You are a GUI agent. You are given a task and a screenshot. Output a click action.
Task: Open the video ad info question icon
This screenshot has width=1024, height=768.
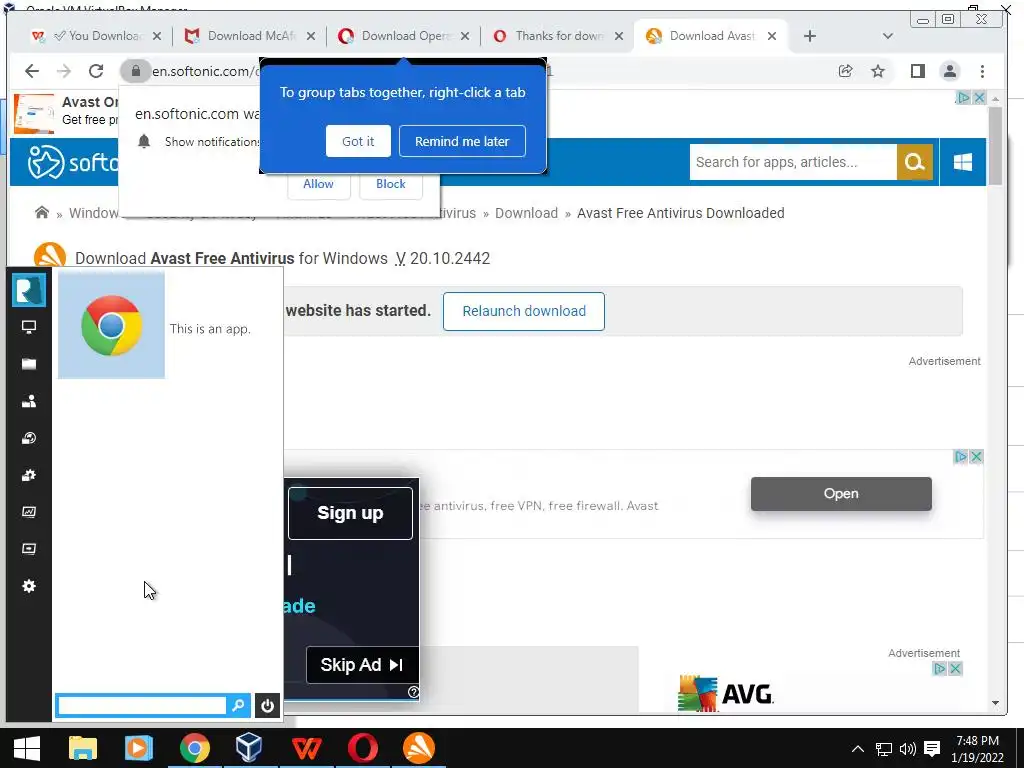[x=413, y=692]
